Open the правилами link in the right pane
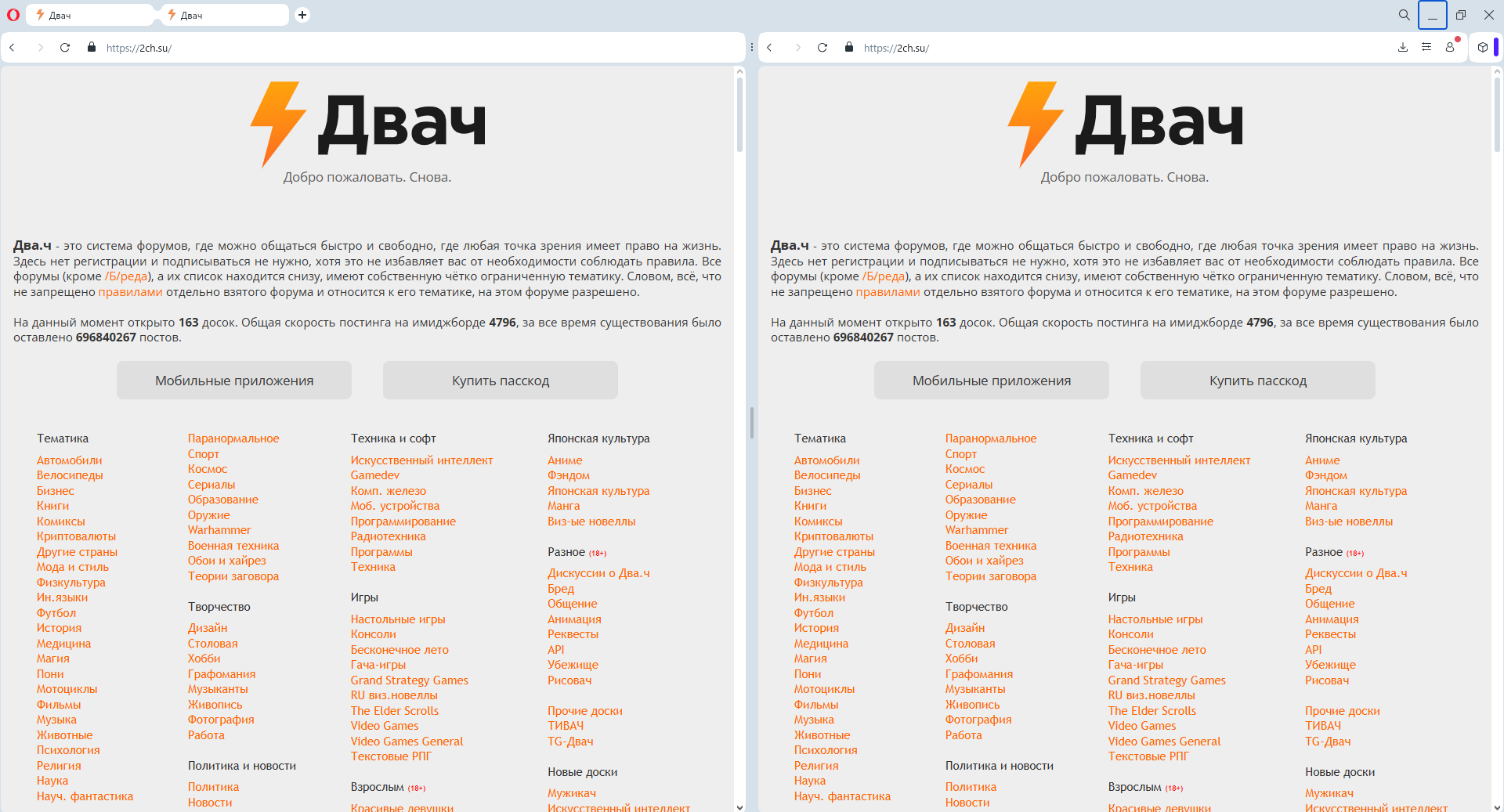Viewport: 1504px width, 812px height. tap(888, 292)
